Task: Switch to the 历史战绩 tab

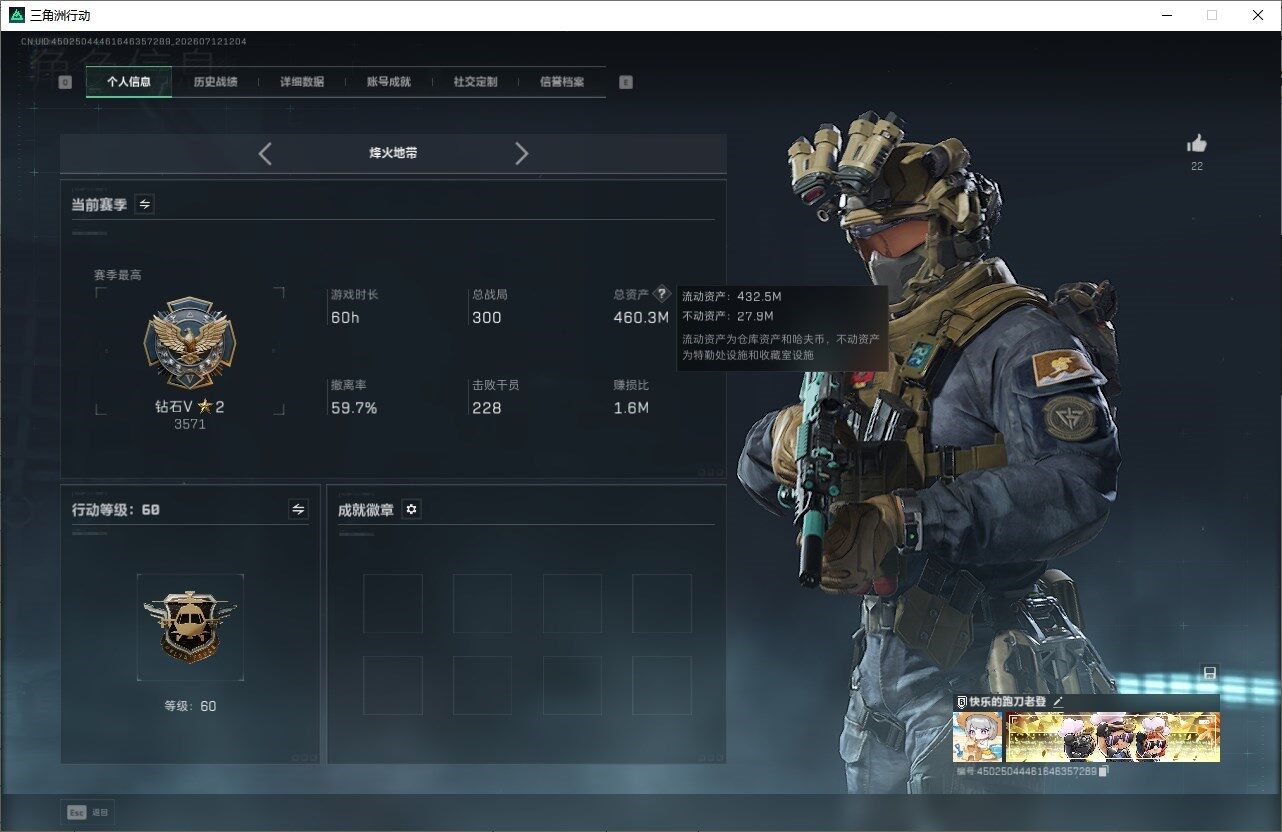Action: [215, 82]
